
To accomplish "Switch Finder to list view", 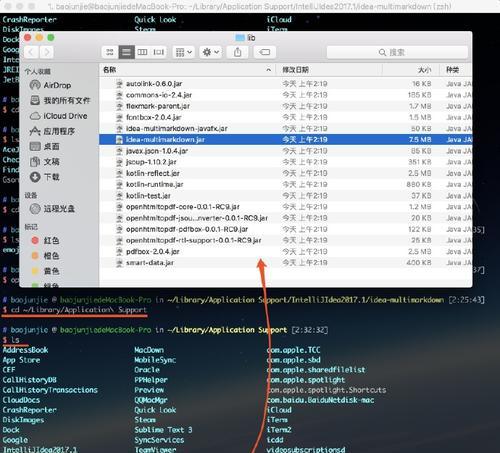I will point(126,52).
